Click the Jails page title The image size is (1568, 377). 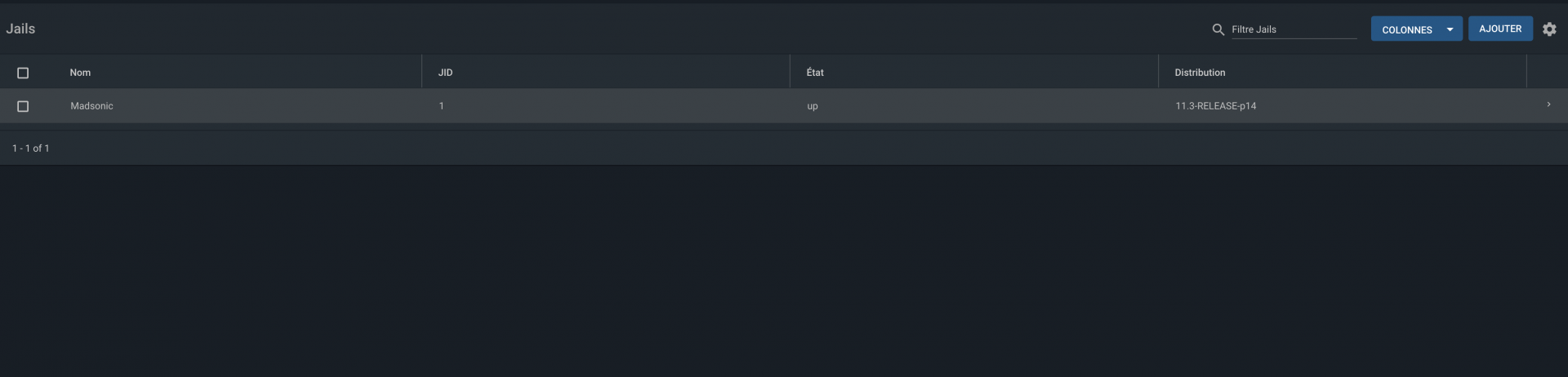click(x=20, y=29)
